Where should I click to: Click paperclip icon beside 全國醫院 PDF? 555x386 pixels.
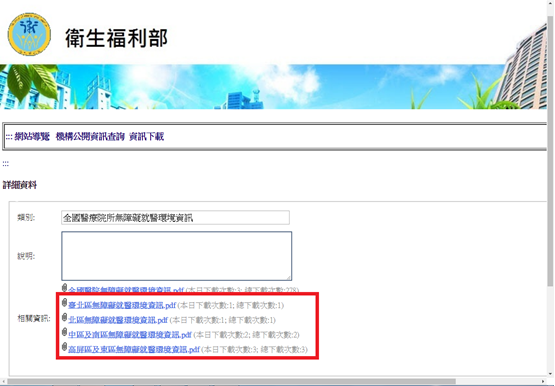pyautogui.click(x=64, y=288)
